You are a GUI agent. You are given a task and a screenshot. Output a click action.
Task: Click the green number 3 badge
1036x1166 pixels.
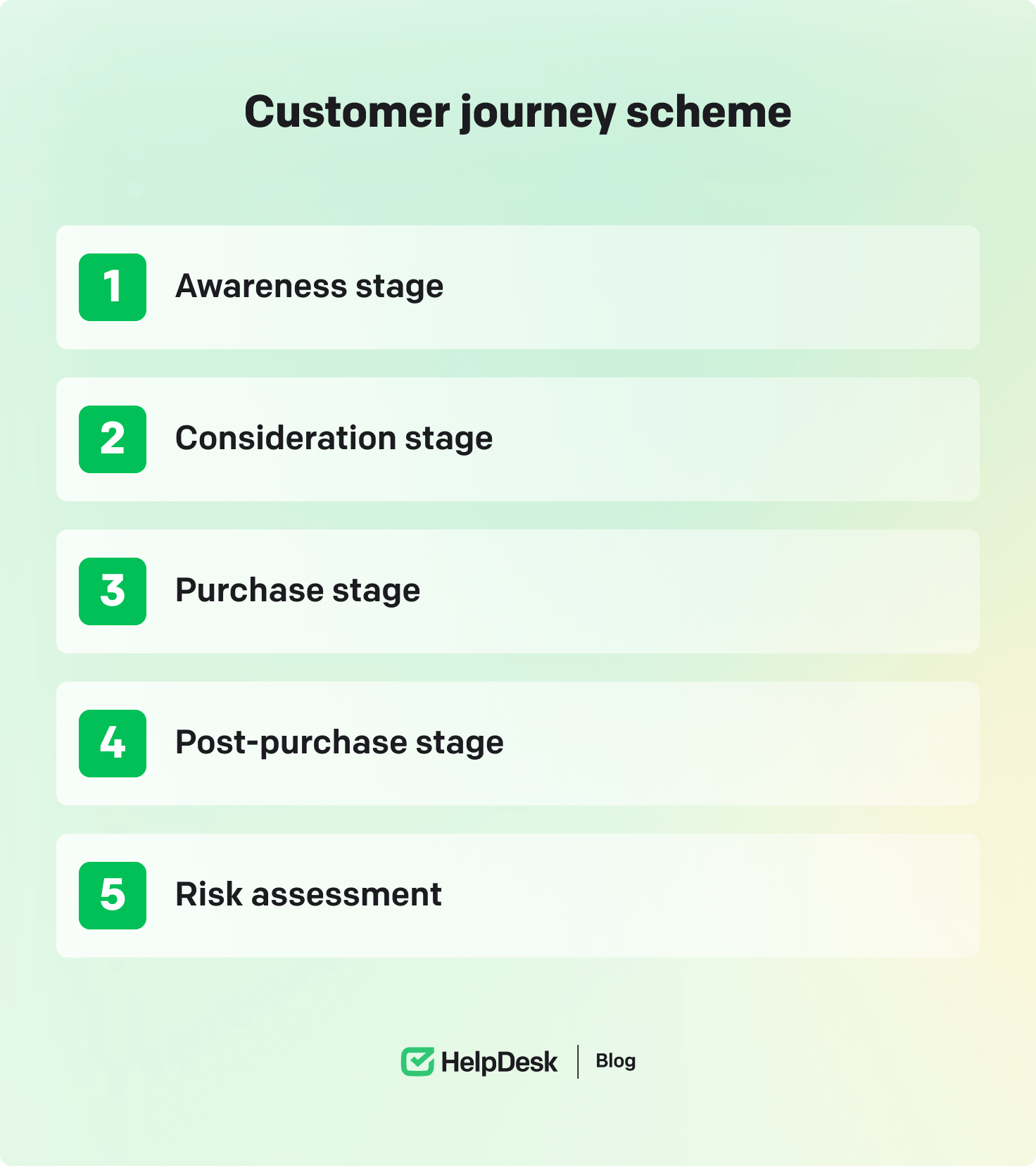coord(113,591)
